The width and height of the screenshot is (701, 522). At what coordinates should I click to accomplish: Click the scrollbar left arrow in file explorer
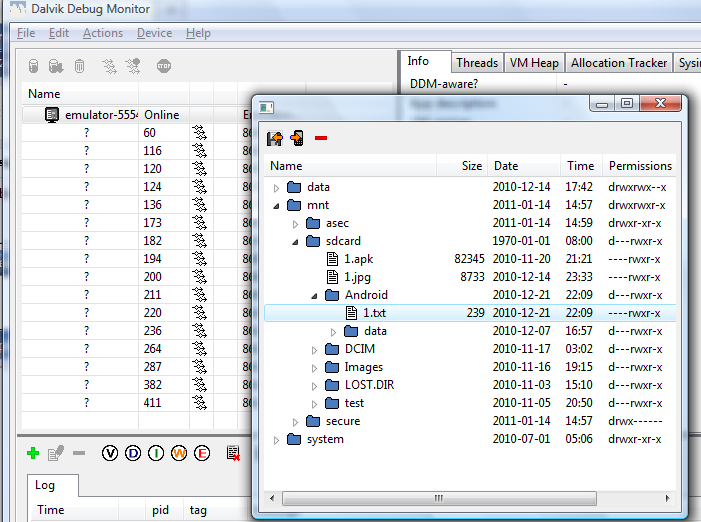(272, 498)
